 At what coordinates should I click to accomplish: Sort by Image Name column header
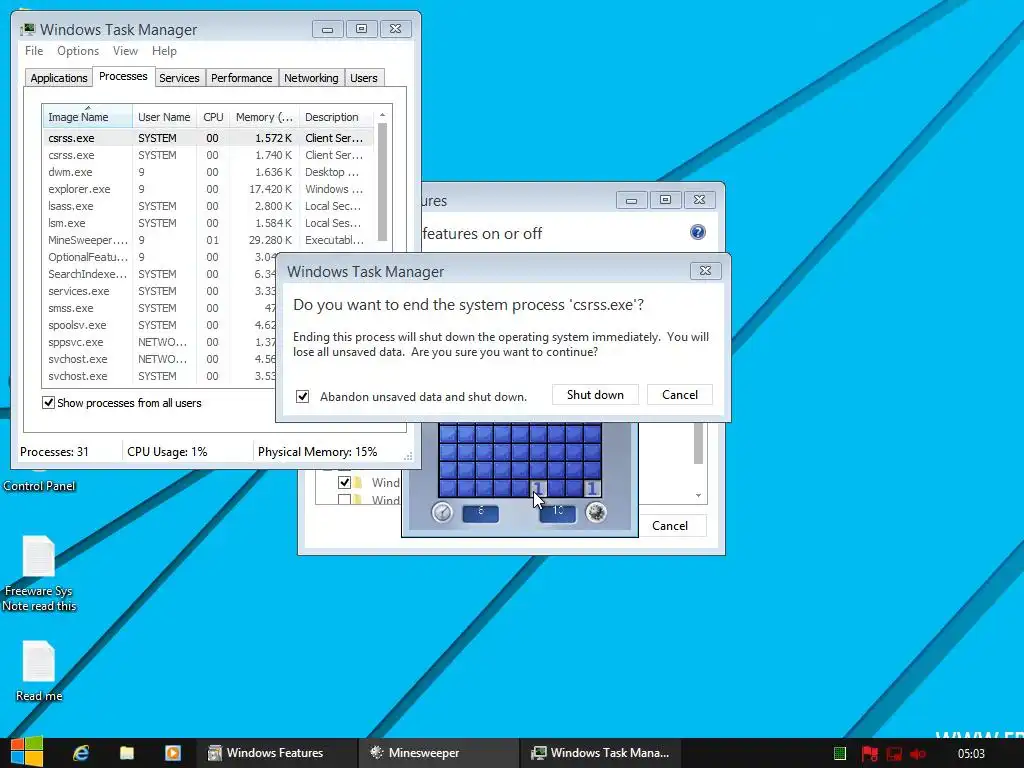tap(87, 117)
